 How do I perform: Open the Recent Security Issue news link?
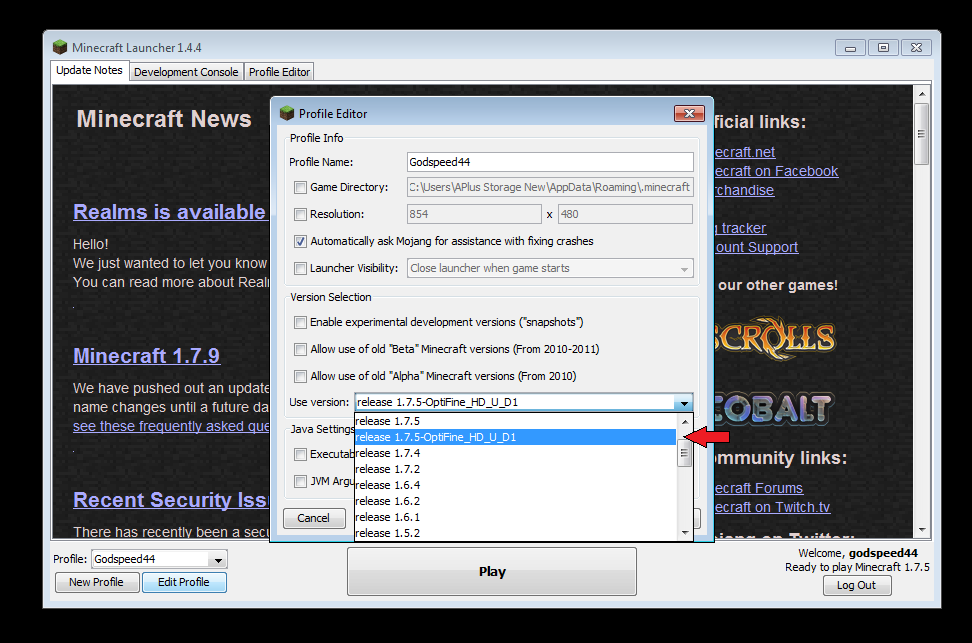(171, 500)
